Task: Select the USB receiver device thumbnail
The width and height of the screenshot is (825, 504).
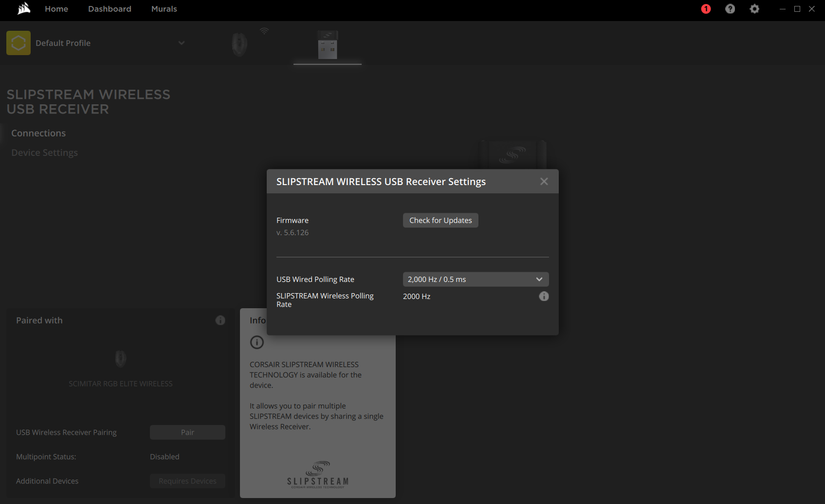Action: tap(327, 45)
